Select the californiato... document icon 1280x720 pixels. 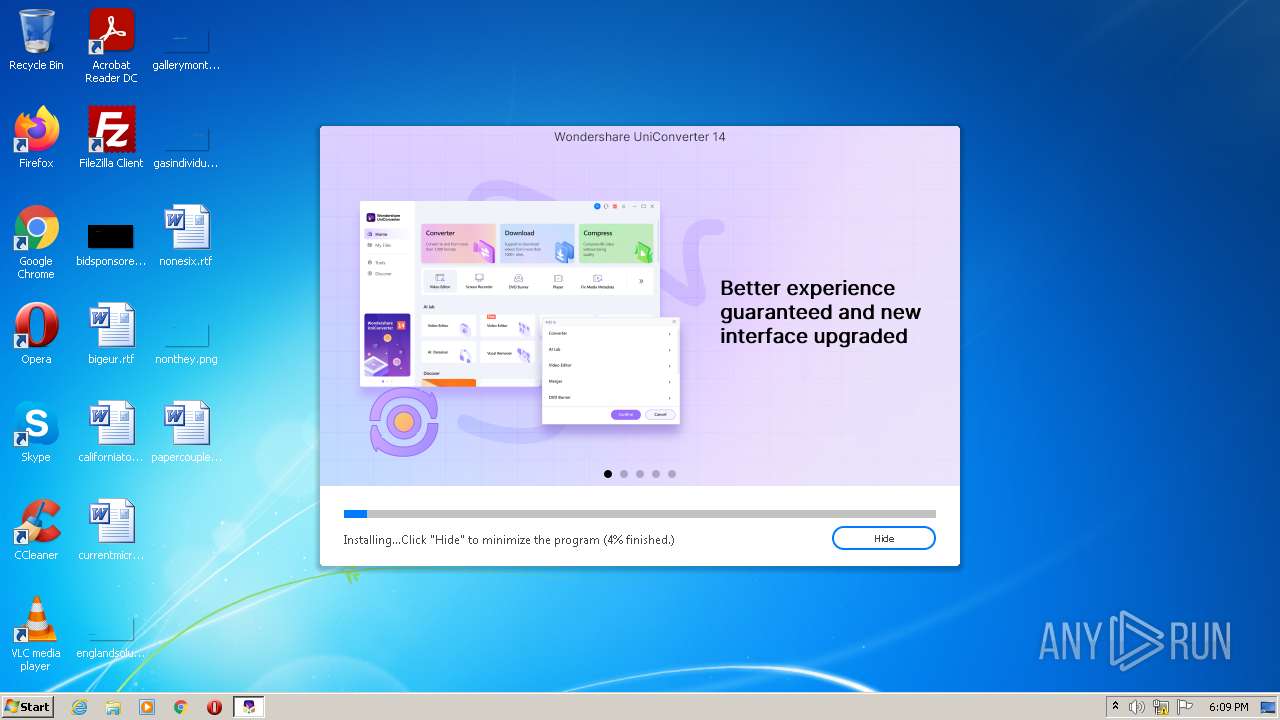tap(111, 432)
